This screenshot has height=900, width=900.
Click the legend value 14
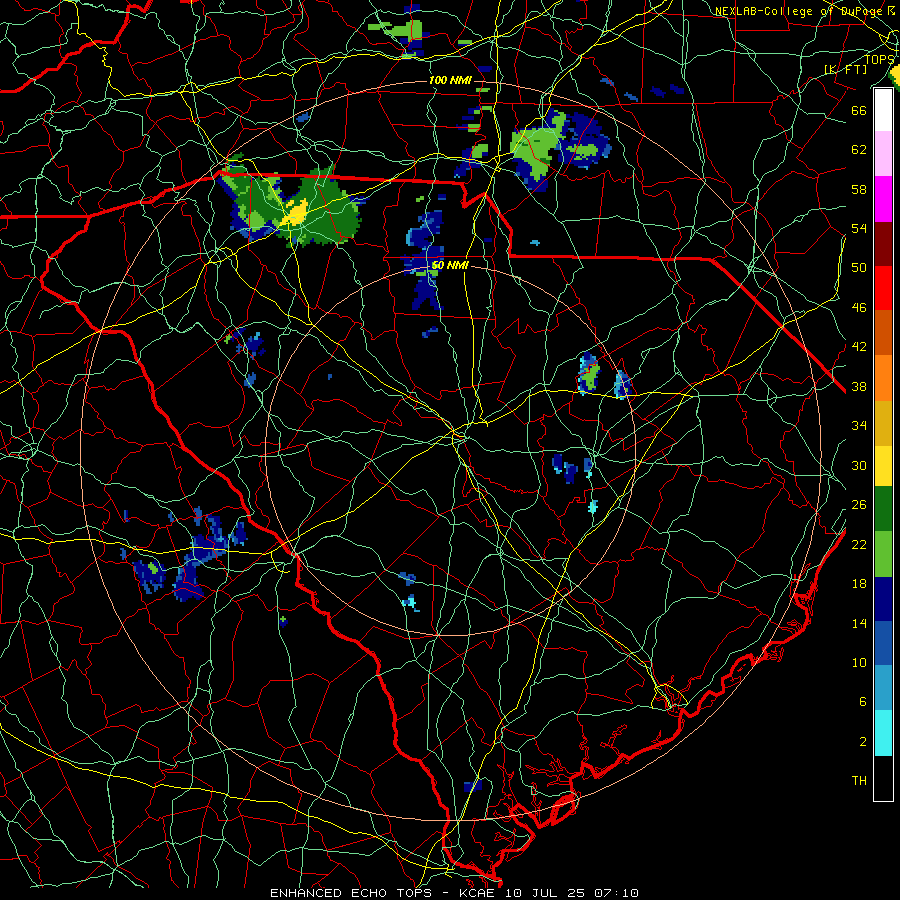point(859,623)
